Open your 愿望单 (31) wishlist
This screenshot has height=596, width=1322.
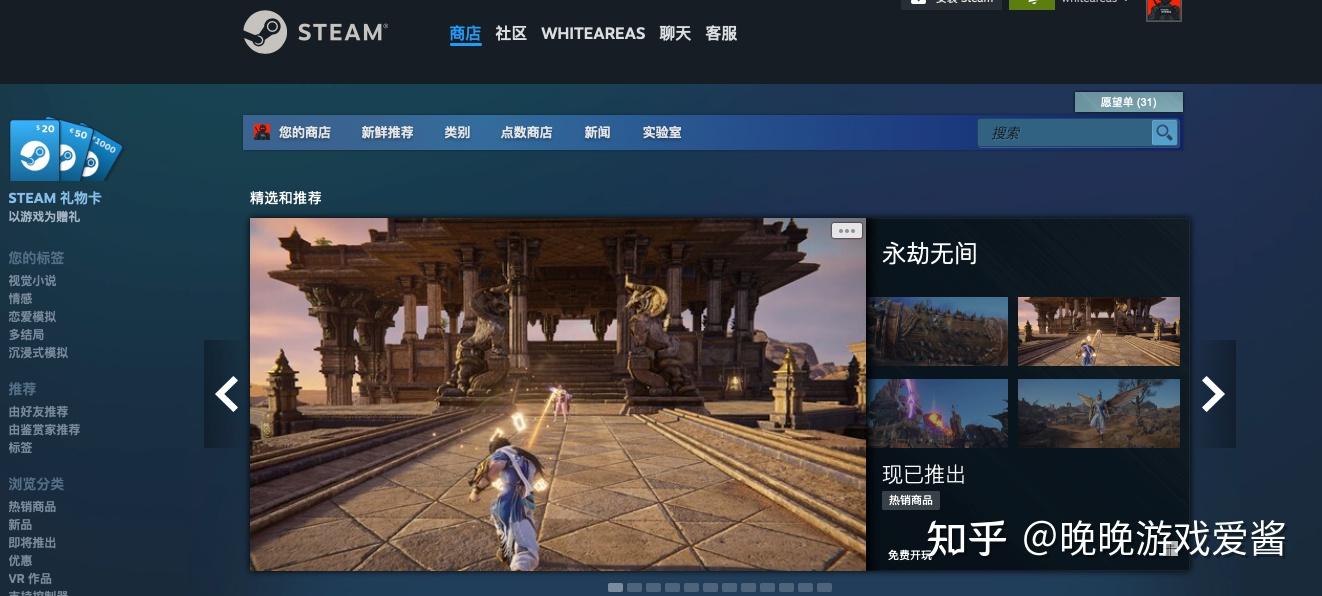point(1129,102)
